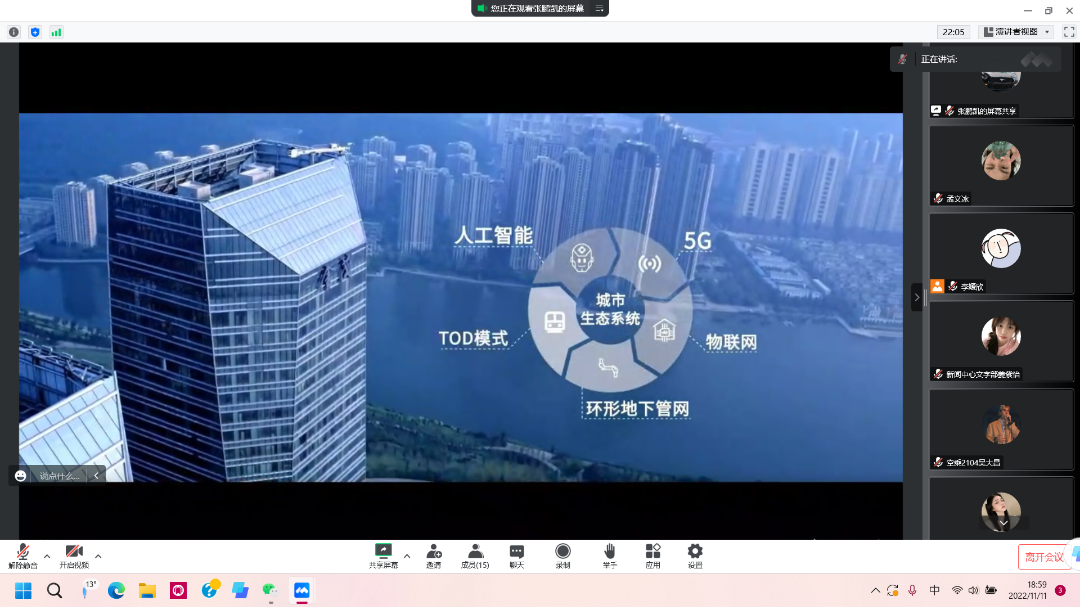
Task: Click the network signal status icon
Action: [x=56, y=32]
